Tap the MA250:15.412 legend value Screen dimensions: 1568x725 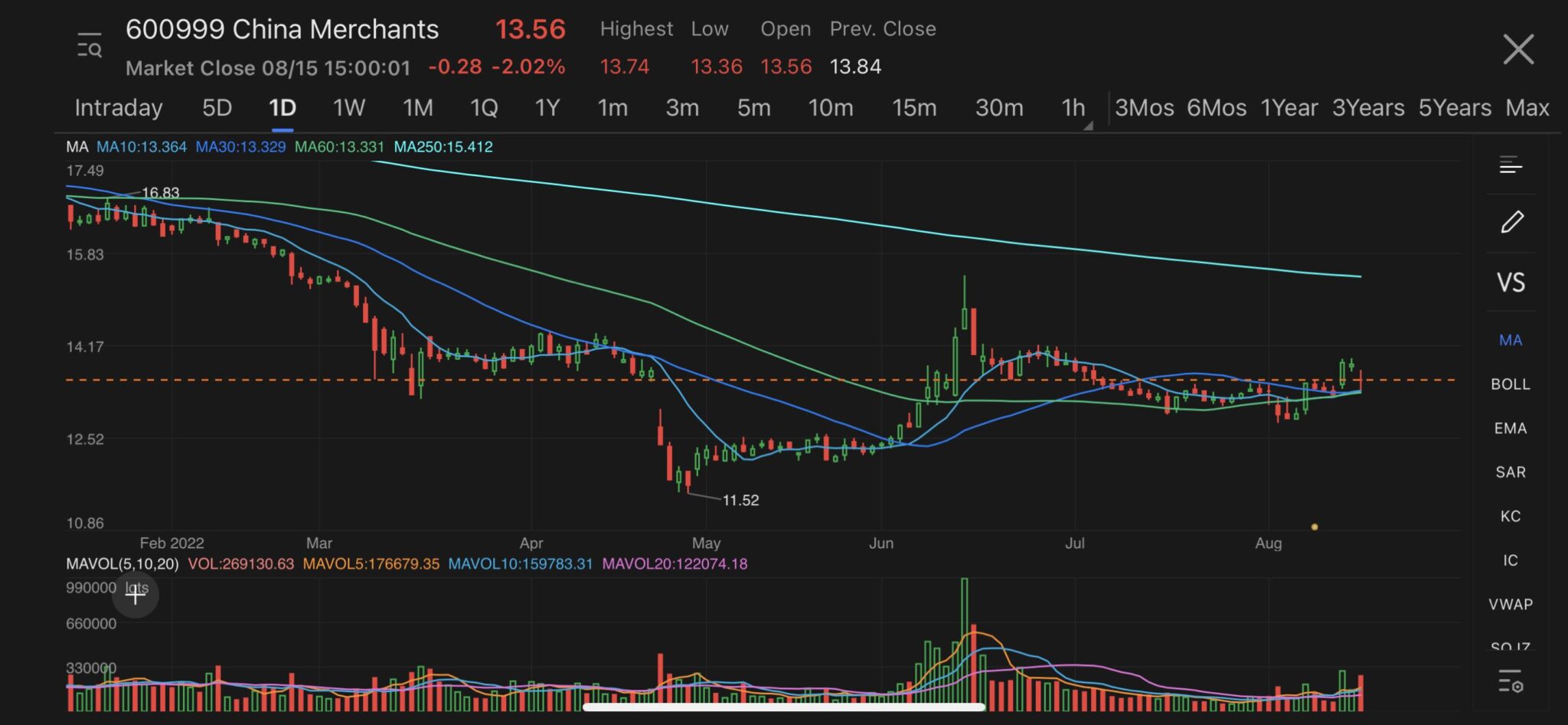pyautogui.click(x=443, y=147)
